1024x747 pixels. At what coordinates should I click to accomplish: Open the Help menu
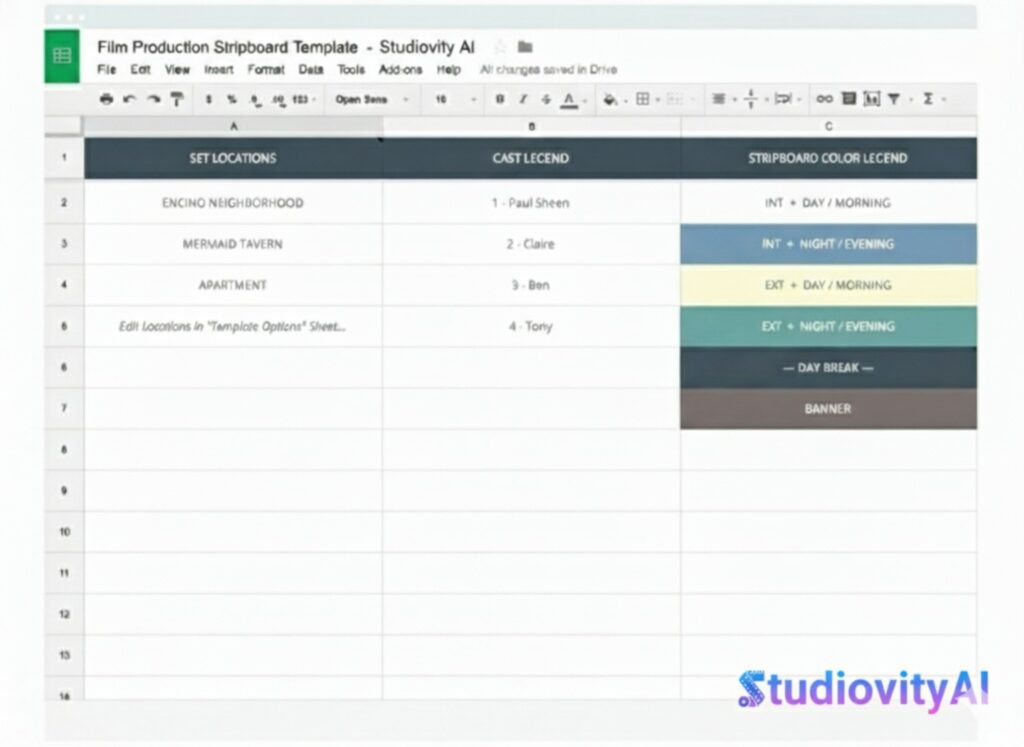(449, 69)
